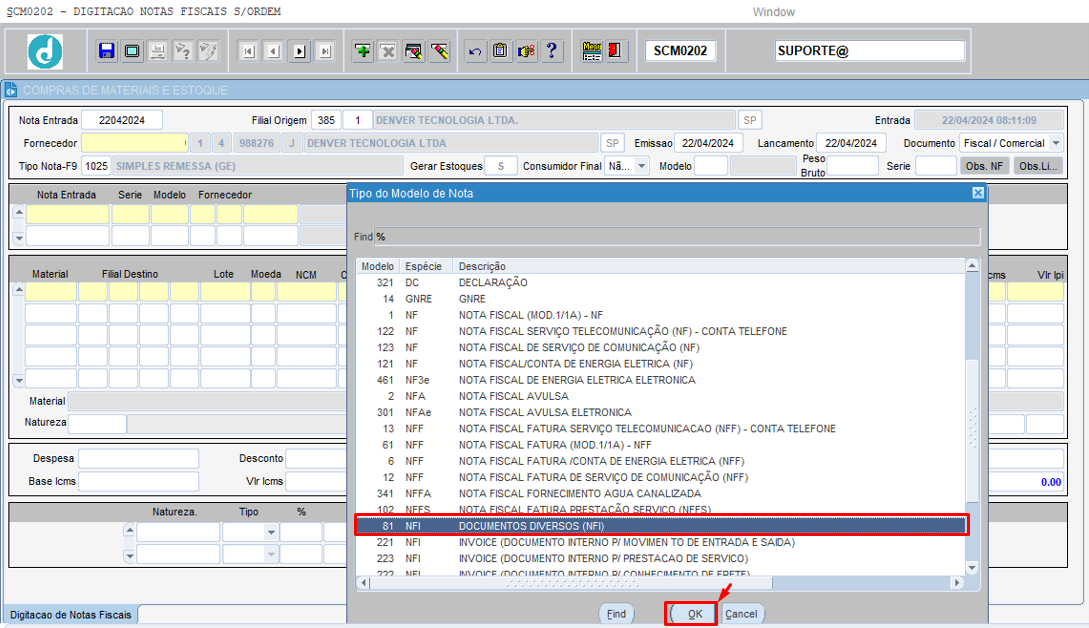1089x628 pixels.
Task: Click the Obs. NF button
Action: 984,166
